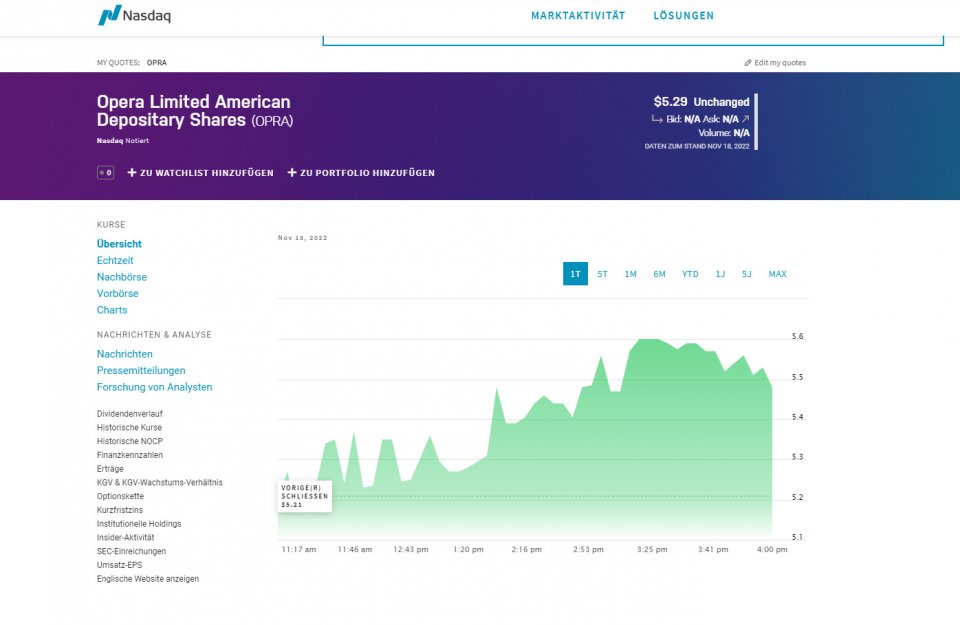Open the Nachbörse sidebar link
The height and width of the screenshot is (625, 960).
[122, 277]
